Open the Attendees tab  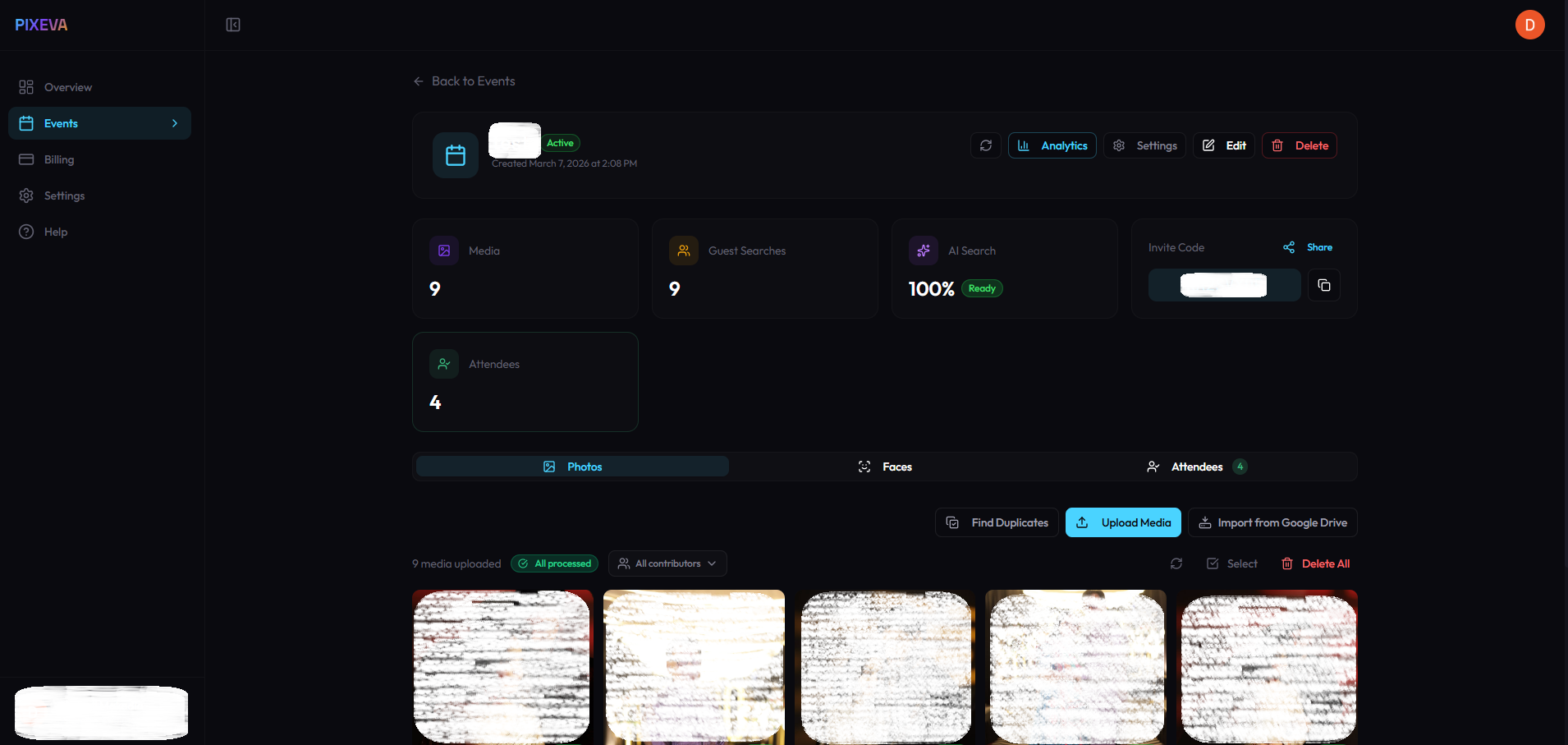(1196, 466)
